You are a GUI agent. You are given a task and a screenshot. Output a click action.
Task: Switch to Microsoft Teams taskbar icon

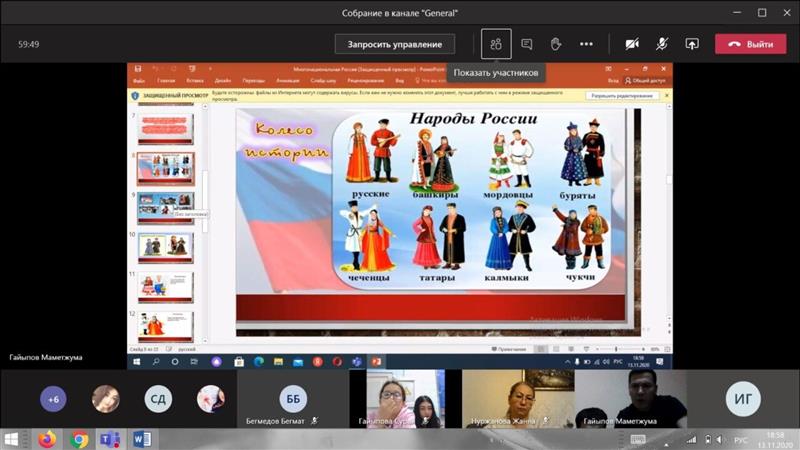click(x=110, y=439)
